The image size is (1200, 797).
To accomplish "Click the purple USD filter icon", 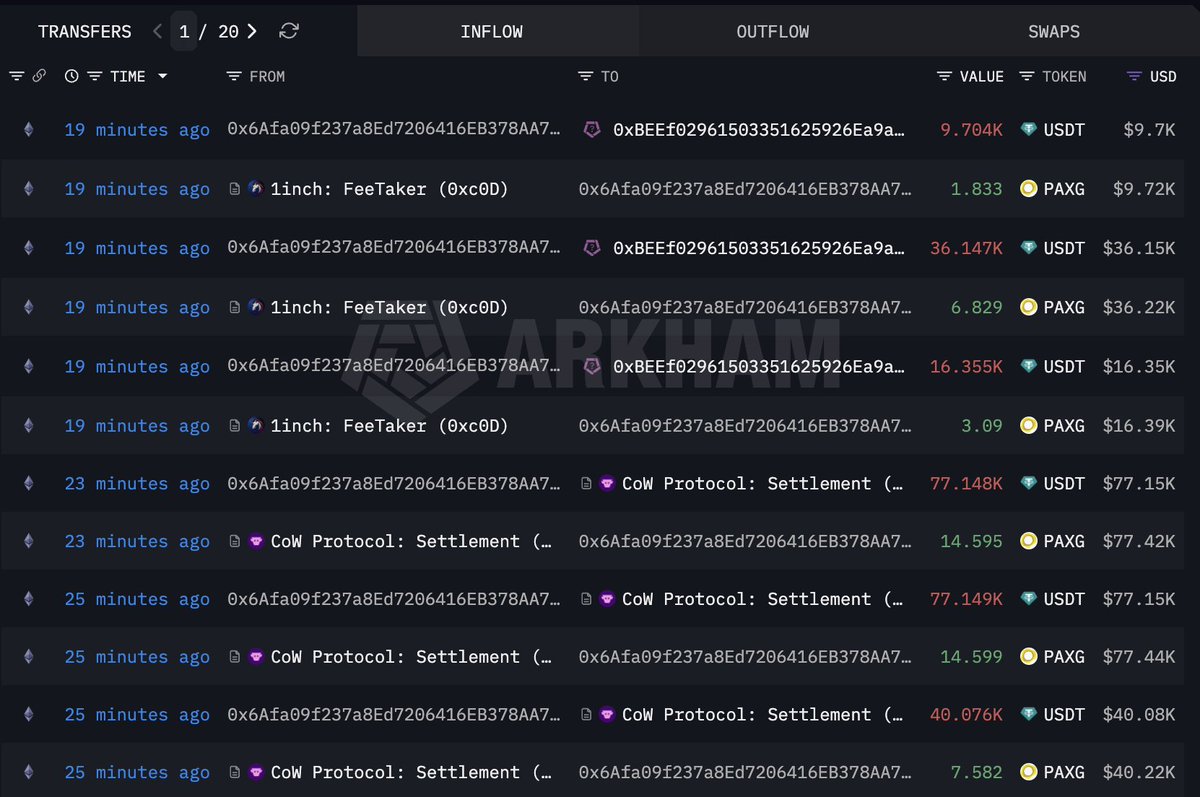I will pos(1134,76).
